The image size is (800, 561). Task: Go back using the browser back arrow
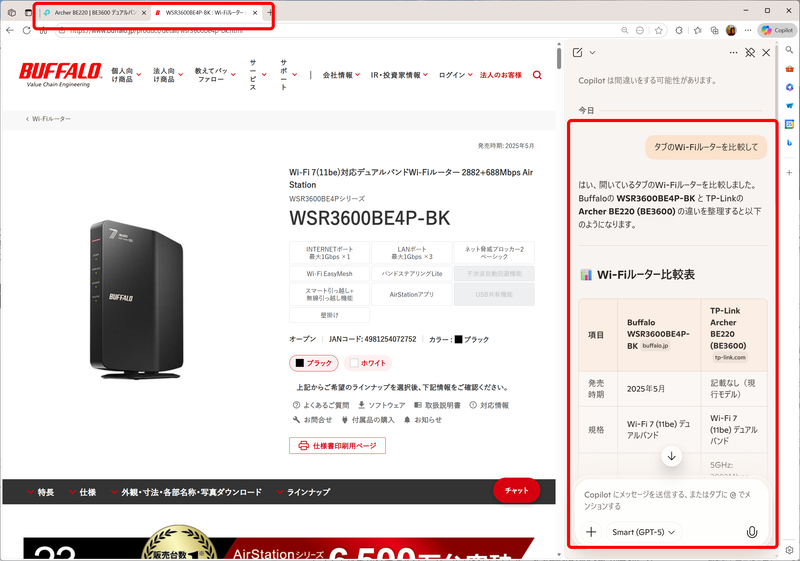[x=10, y=30]
